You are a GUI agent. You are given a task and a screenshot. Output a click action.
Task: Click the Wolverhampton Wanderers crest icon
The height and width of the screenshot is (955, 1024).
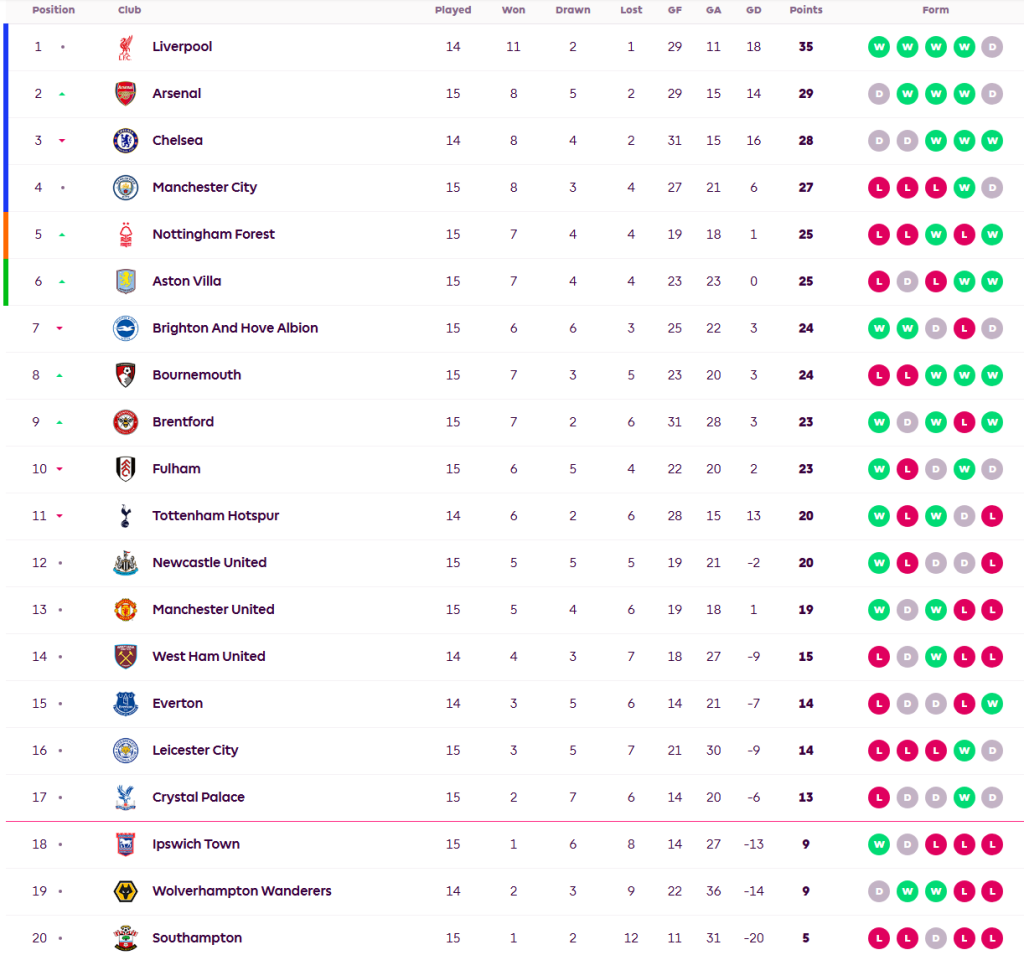[125, 891]
